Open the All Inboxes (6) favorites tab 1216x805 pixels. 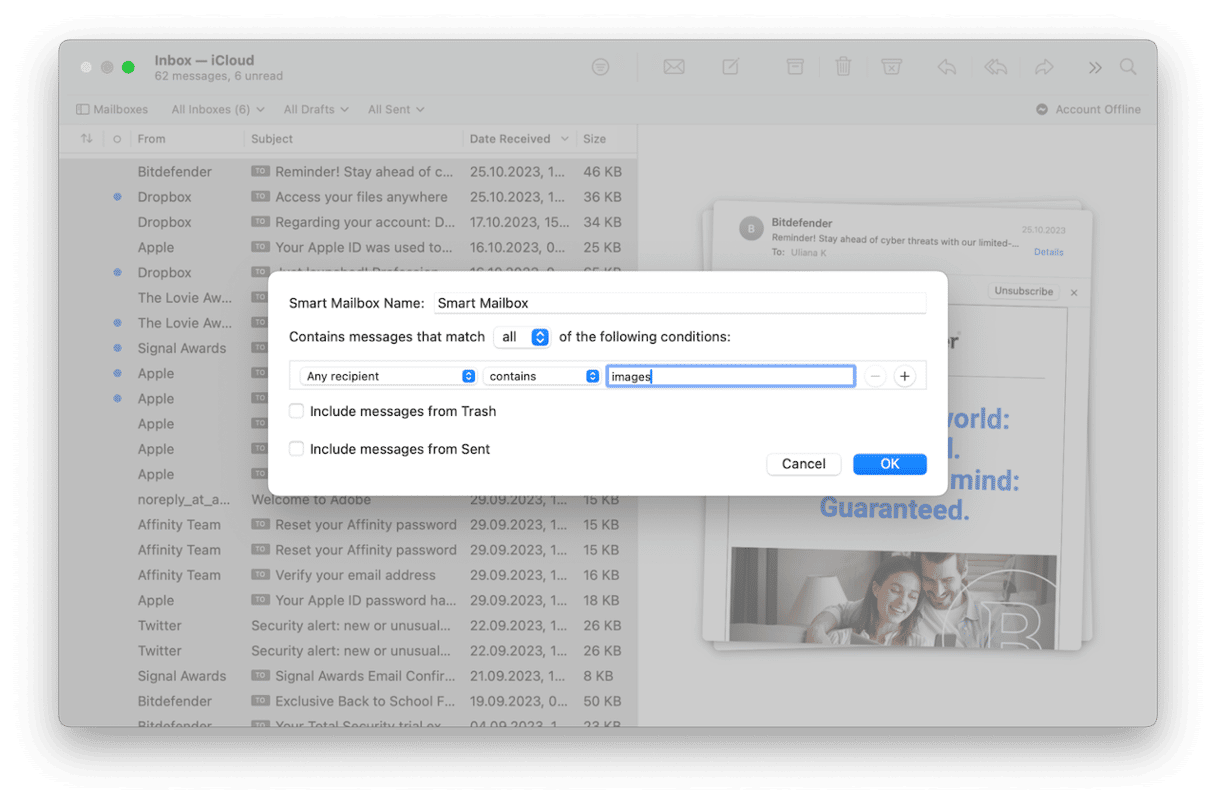(x=217, y=109)
